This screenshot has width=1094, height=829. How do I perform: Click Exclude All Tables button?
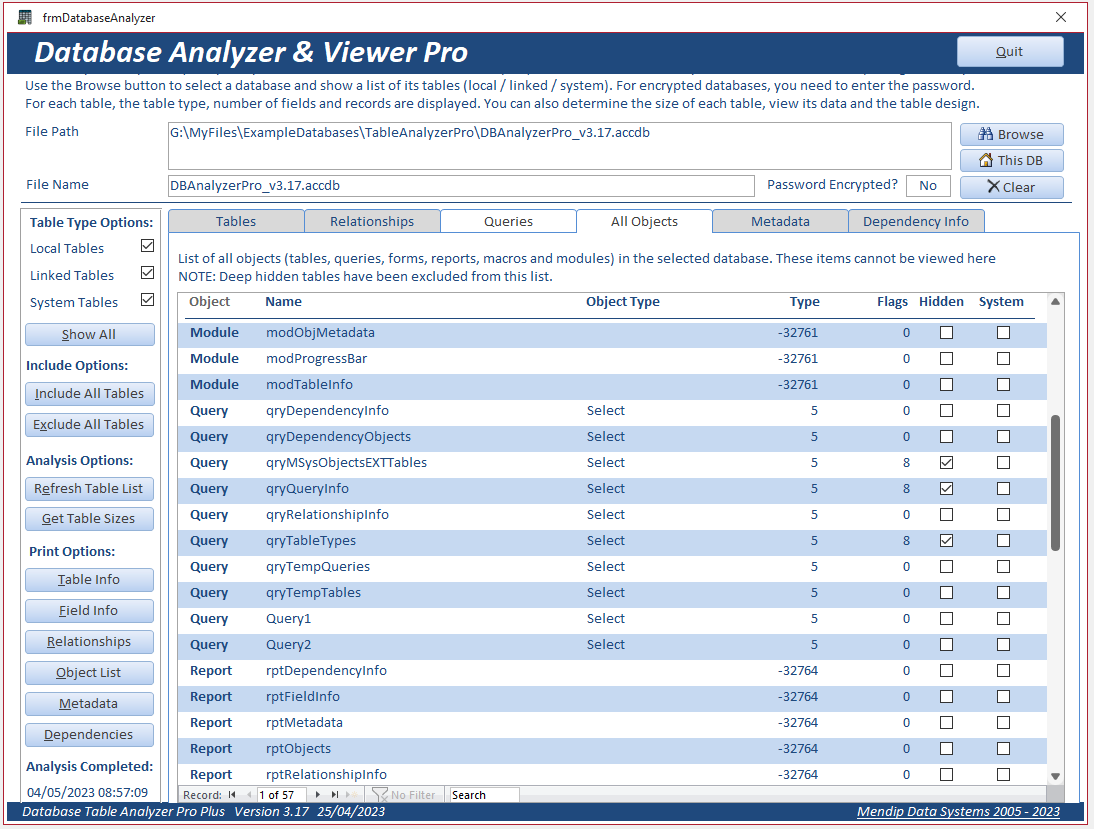coord(89,424)
